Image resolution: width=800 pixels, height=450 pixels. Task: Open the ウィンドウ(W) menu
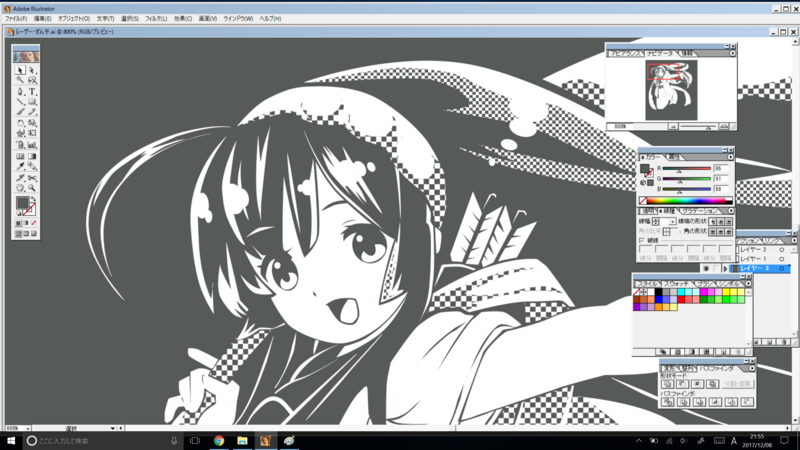(238, 18)
